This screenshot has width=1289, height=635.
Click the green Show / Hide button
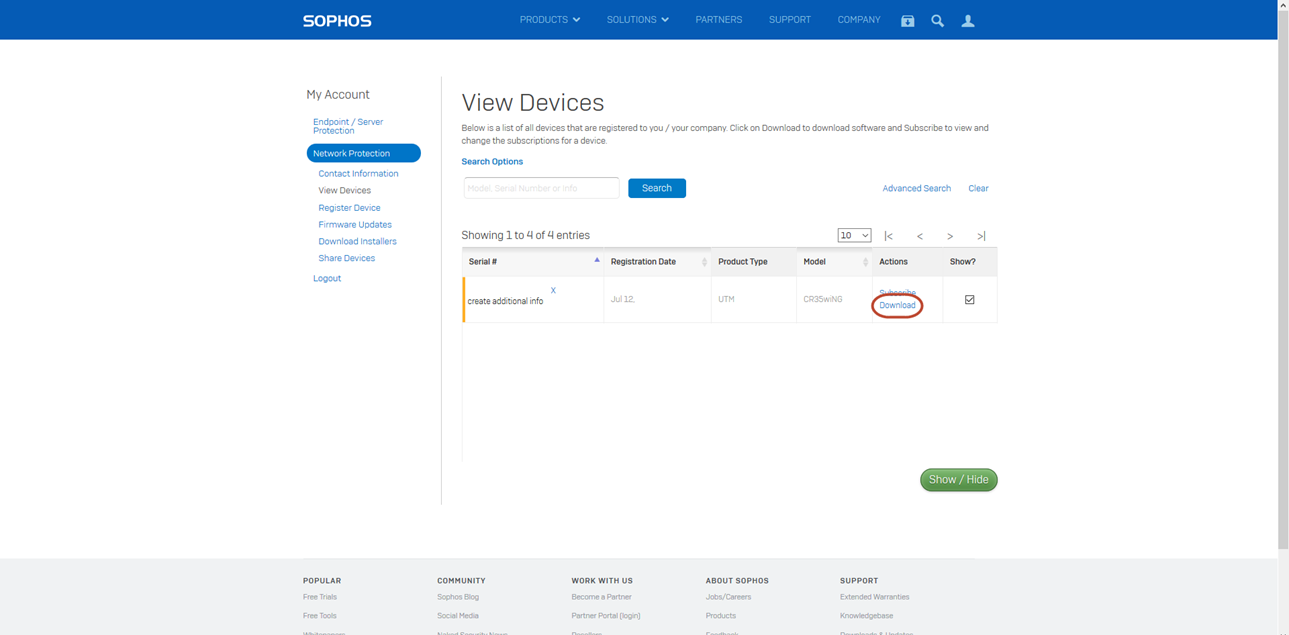[958, 480]
